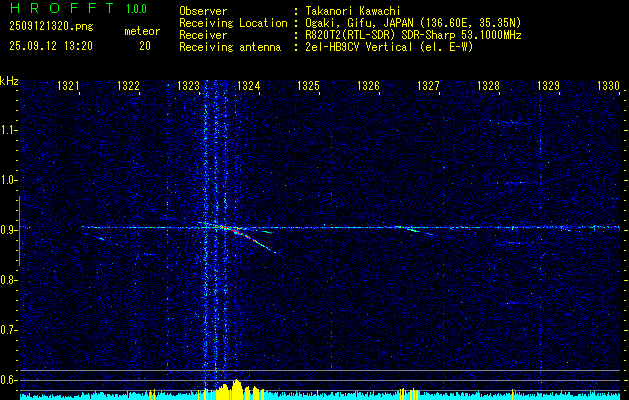This screenshot has height=400, width=629.
Task: Click time marker 1325
Action: (x=308, y=86)
